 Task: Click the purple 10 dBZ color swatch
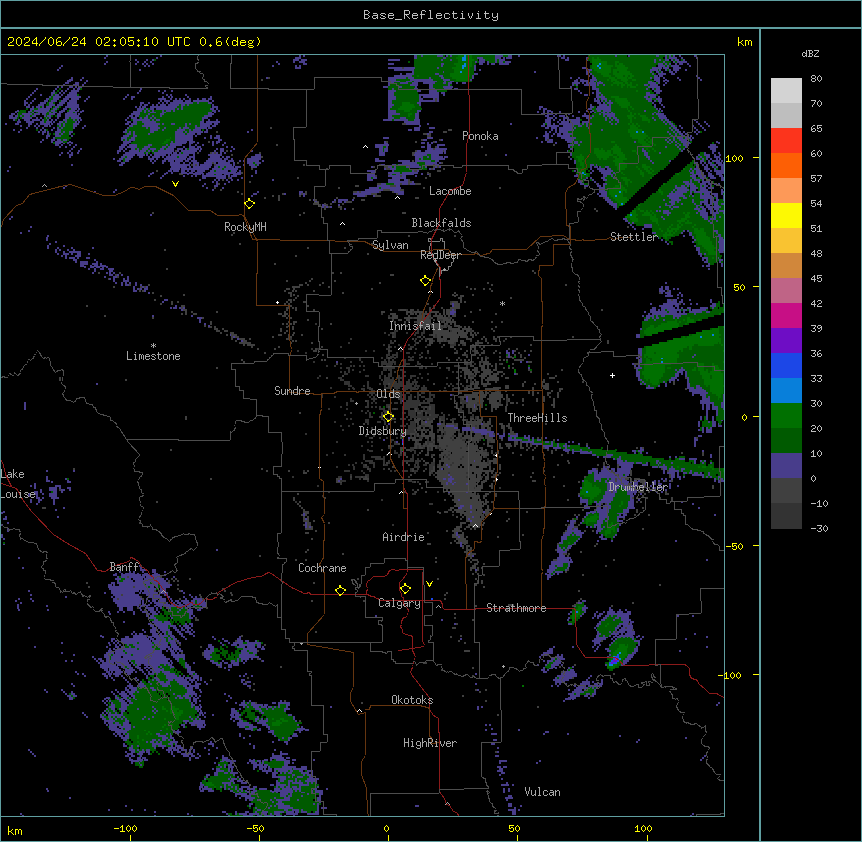786,466
